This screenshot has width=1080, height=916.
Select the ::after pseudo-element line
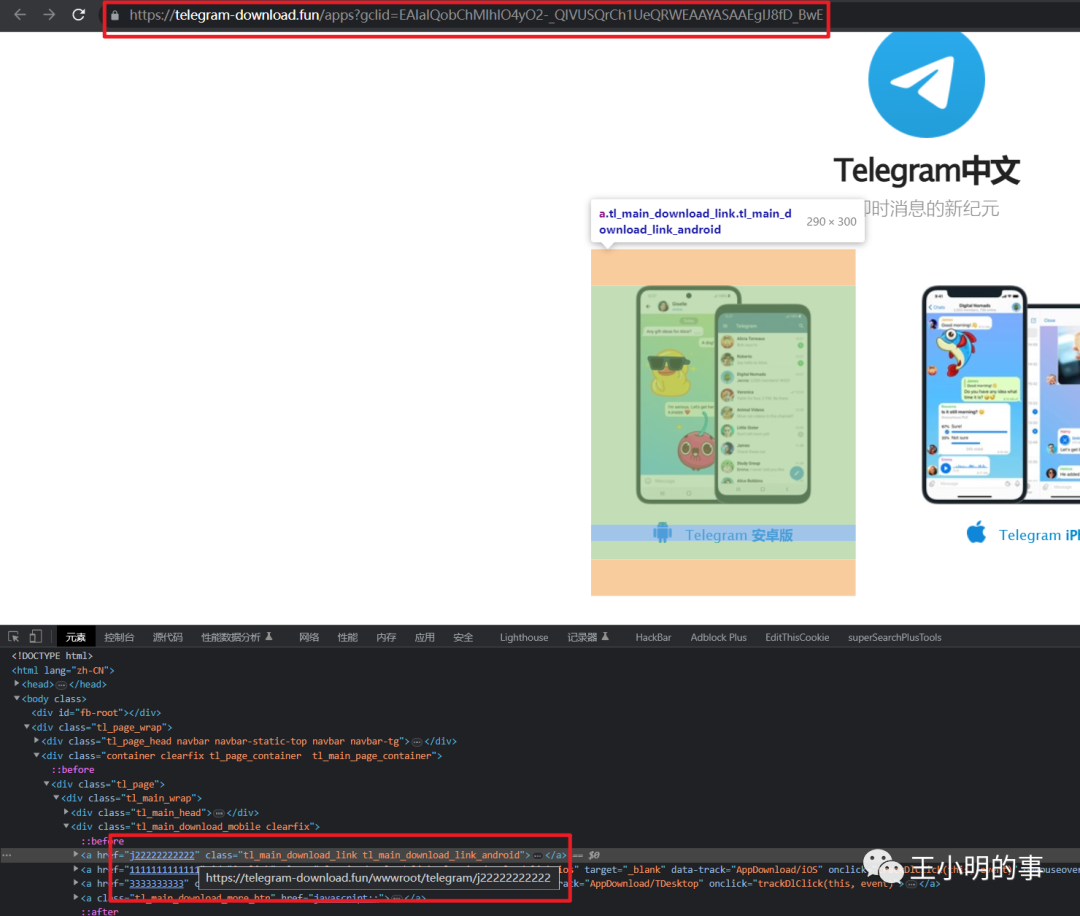99,911
